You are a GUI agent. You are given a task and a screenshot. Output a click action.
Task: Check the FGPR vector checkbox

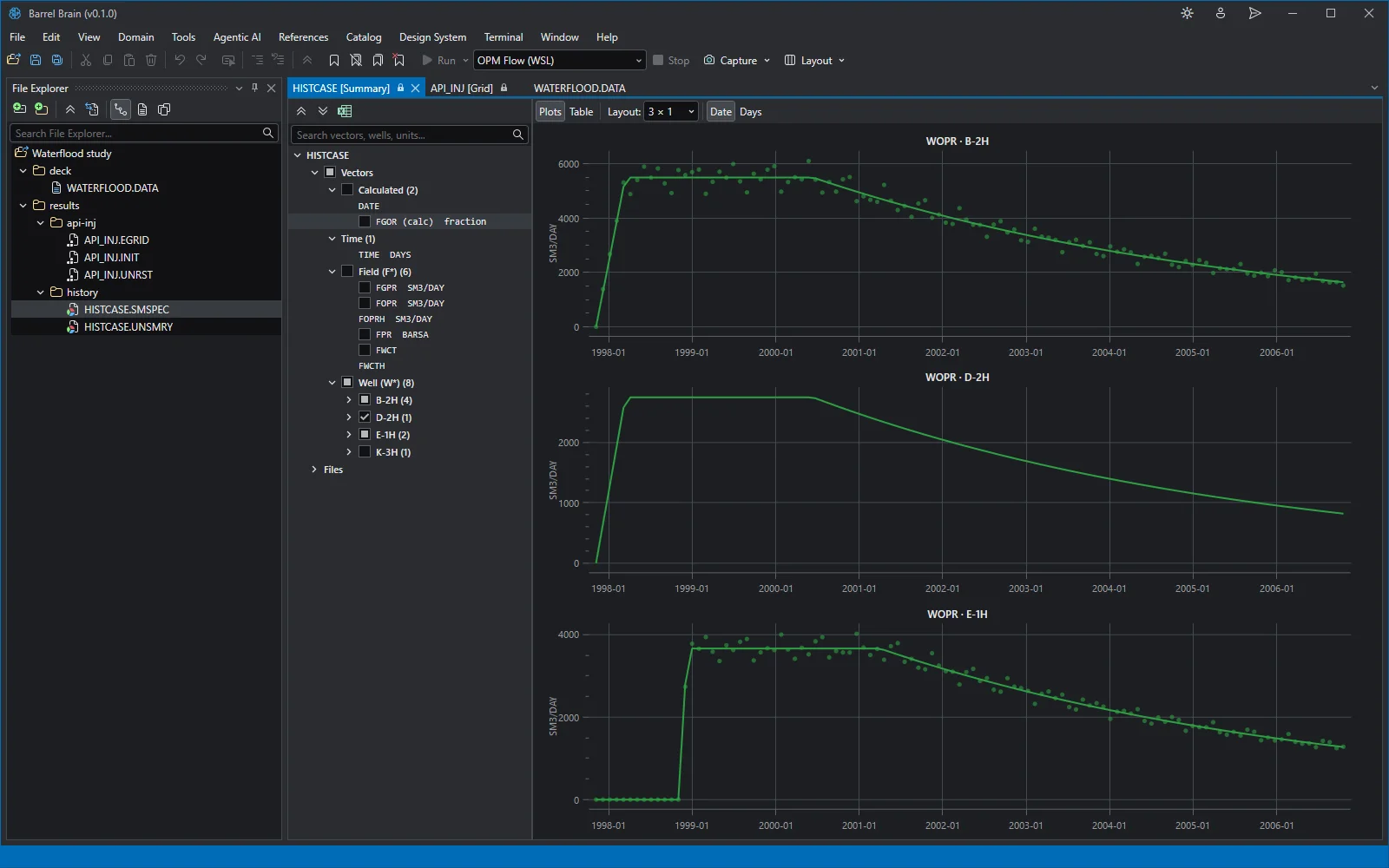click(365, 287)
